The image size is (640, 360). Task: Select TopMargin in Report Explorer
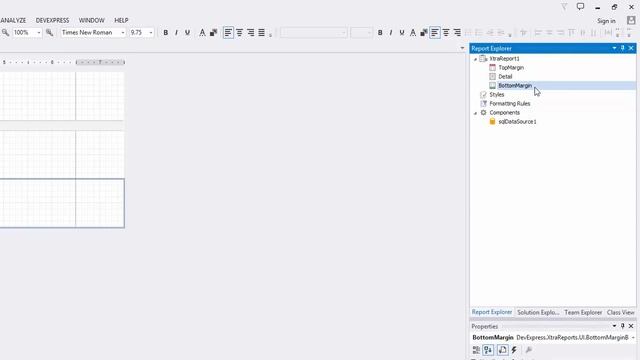point(511,68)
